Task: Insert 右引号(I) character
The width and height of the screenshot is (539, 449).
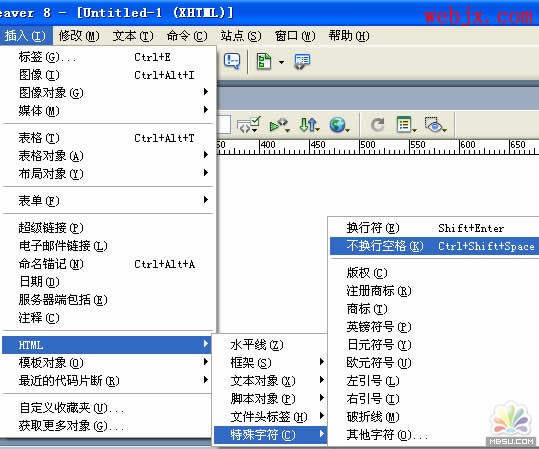Action: tap(434, 398)
